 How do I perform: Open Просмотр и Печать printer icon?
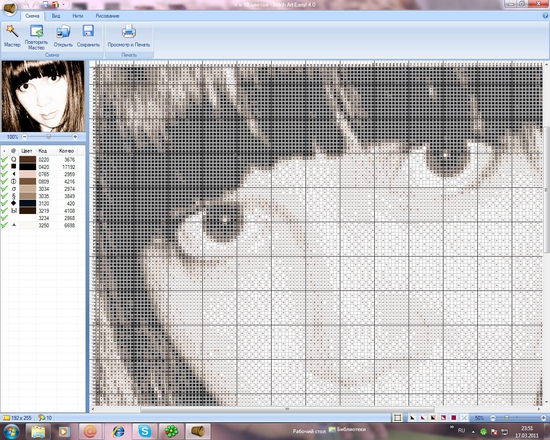click(129, 31)
